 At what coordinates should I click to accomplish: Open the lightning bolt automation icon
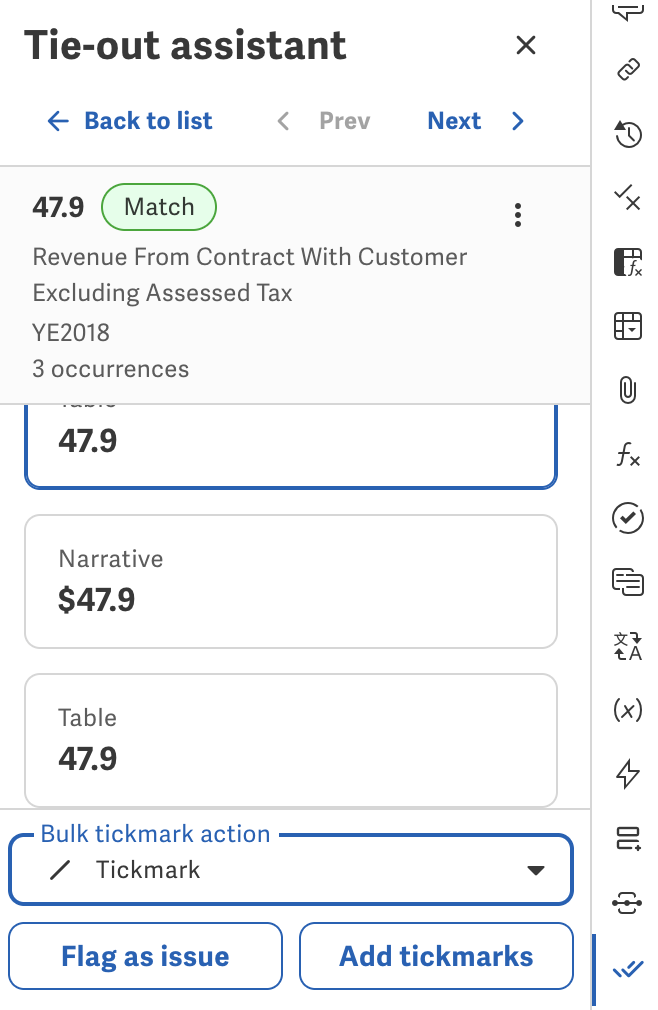point(628,774)
